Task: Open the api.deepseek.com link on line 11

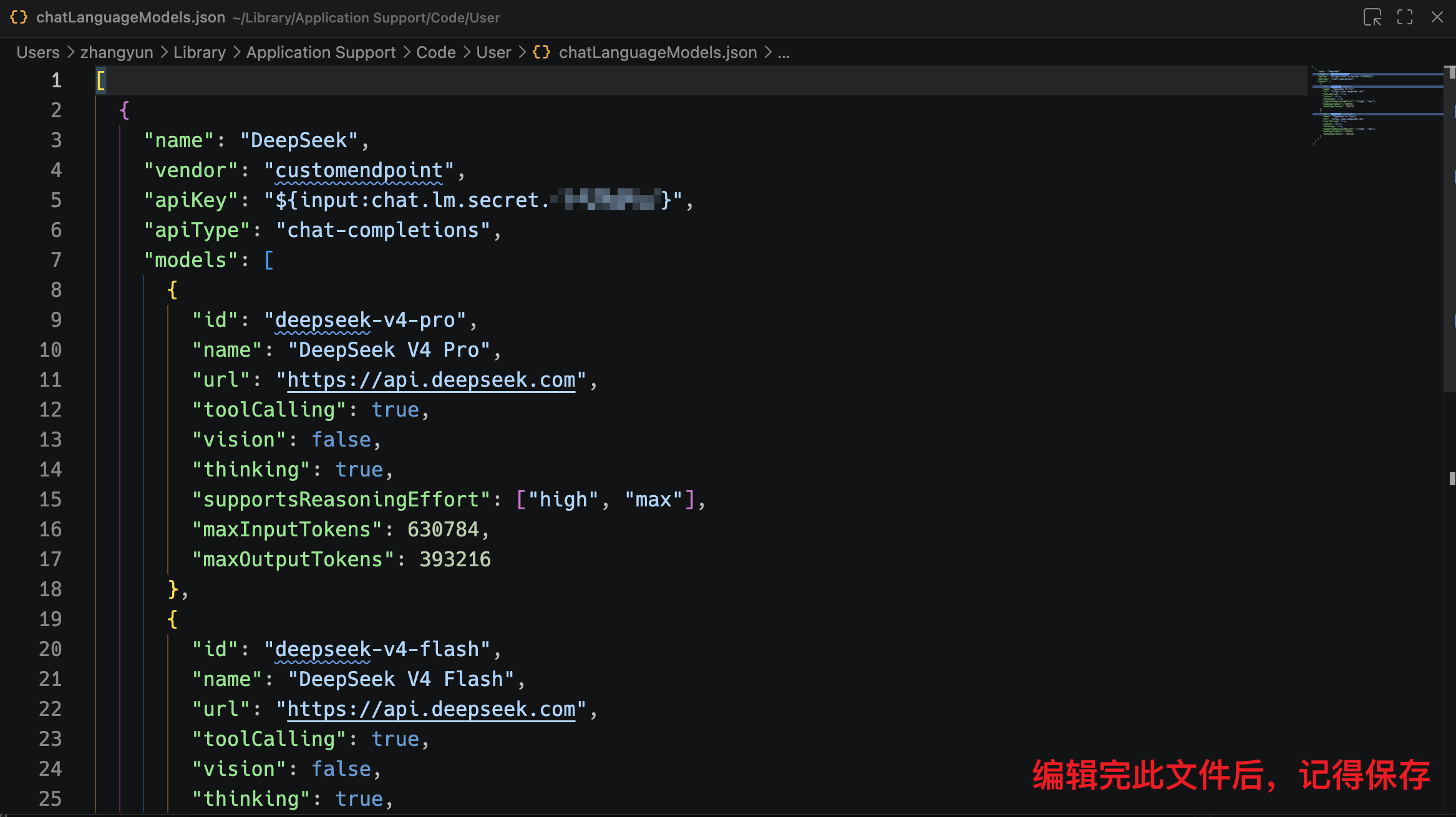Action: [431, 380]
